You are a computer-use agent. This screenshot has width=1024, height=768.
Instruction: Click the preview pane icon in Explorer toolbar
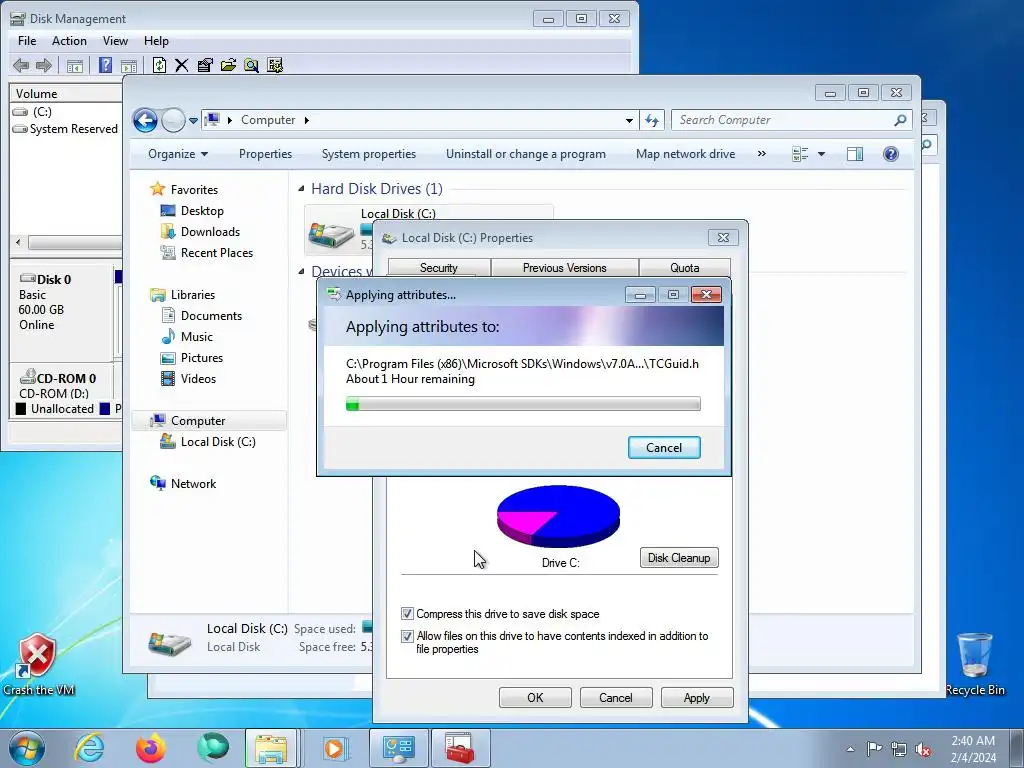(854, 154)
